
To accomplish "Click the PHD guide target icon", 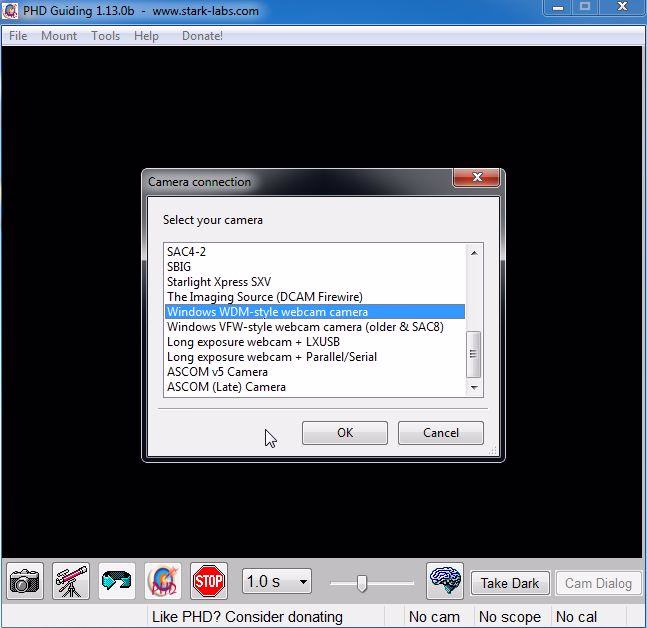I will pos(163,581).
